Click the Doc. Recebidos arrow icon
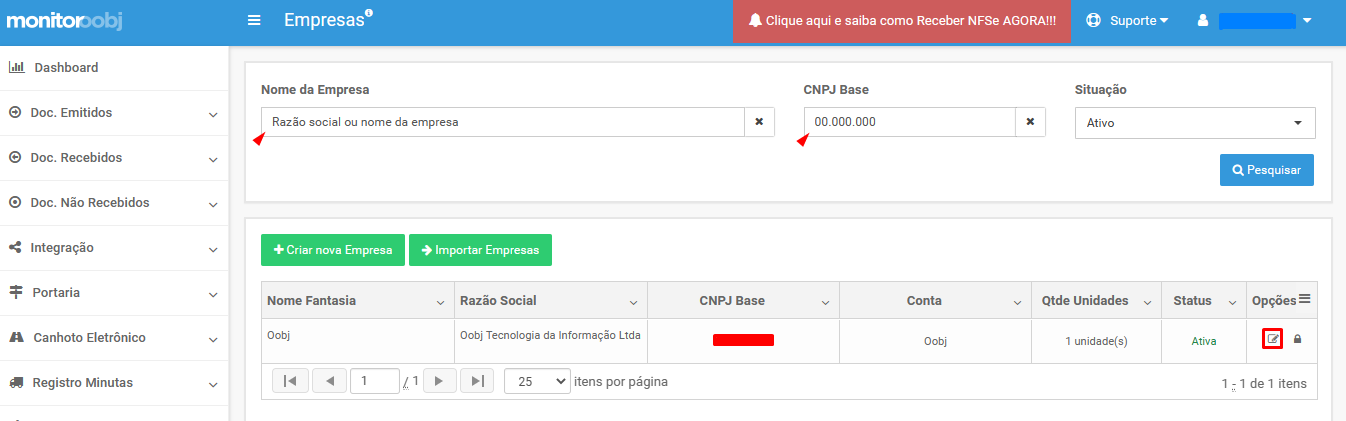Screen dimensions: 1346x421 pyautogui.click(x=15, y=158)
